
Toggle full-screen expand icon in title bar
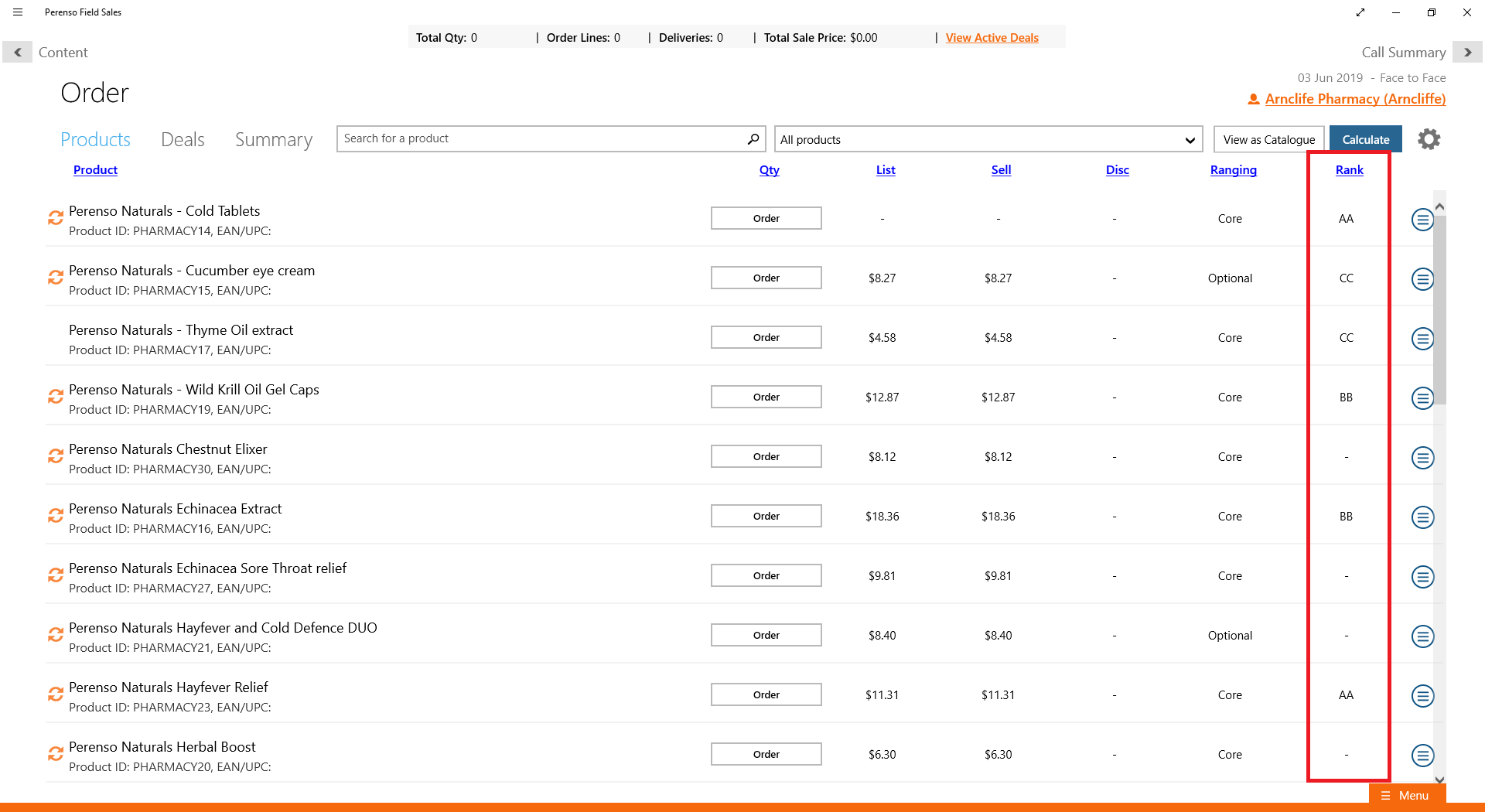(x=1360, y=12)
